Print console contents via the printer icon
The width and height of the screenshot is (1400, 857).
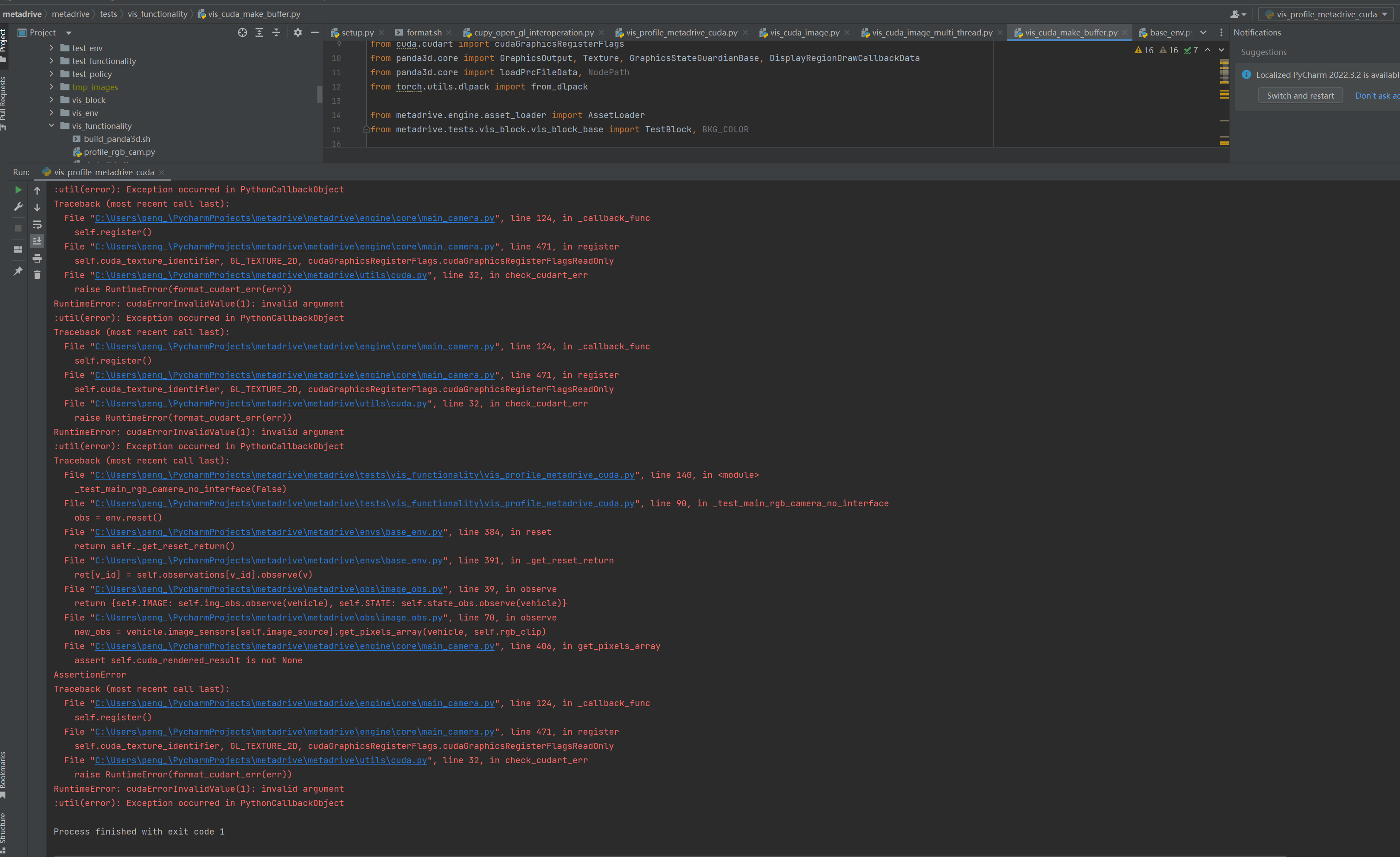pyautogui.click(x=37, y=259)
